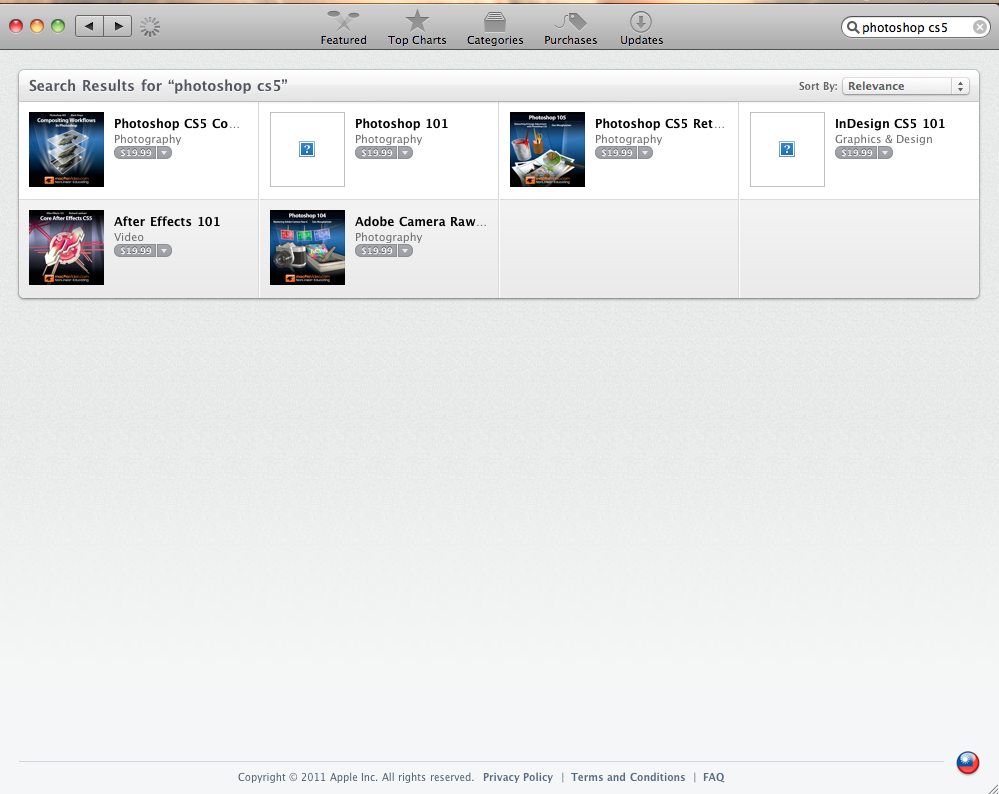Expand price options arrow for InDesign CS5 101

[x=885, y=153]
